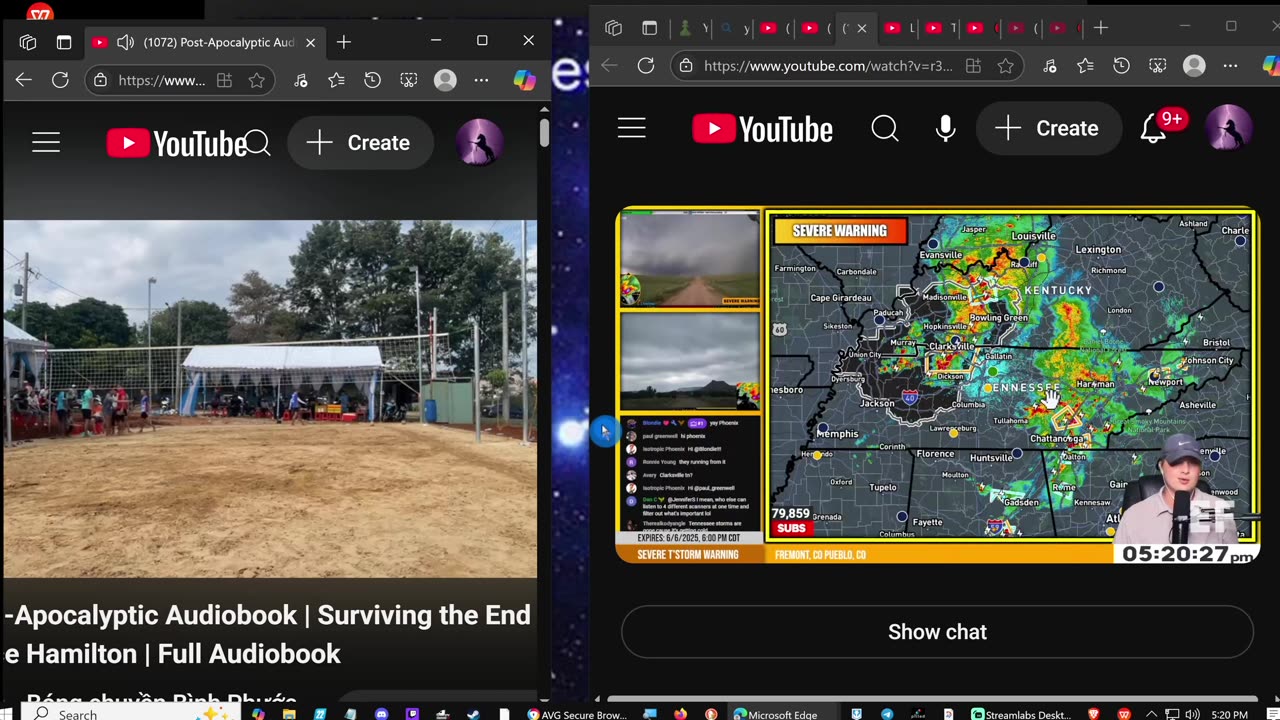Open account avatar menu in right window
The image size is (1280, 720).
[x=1227, y=128]
